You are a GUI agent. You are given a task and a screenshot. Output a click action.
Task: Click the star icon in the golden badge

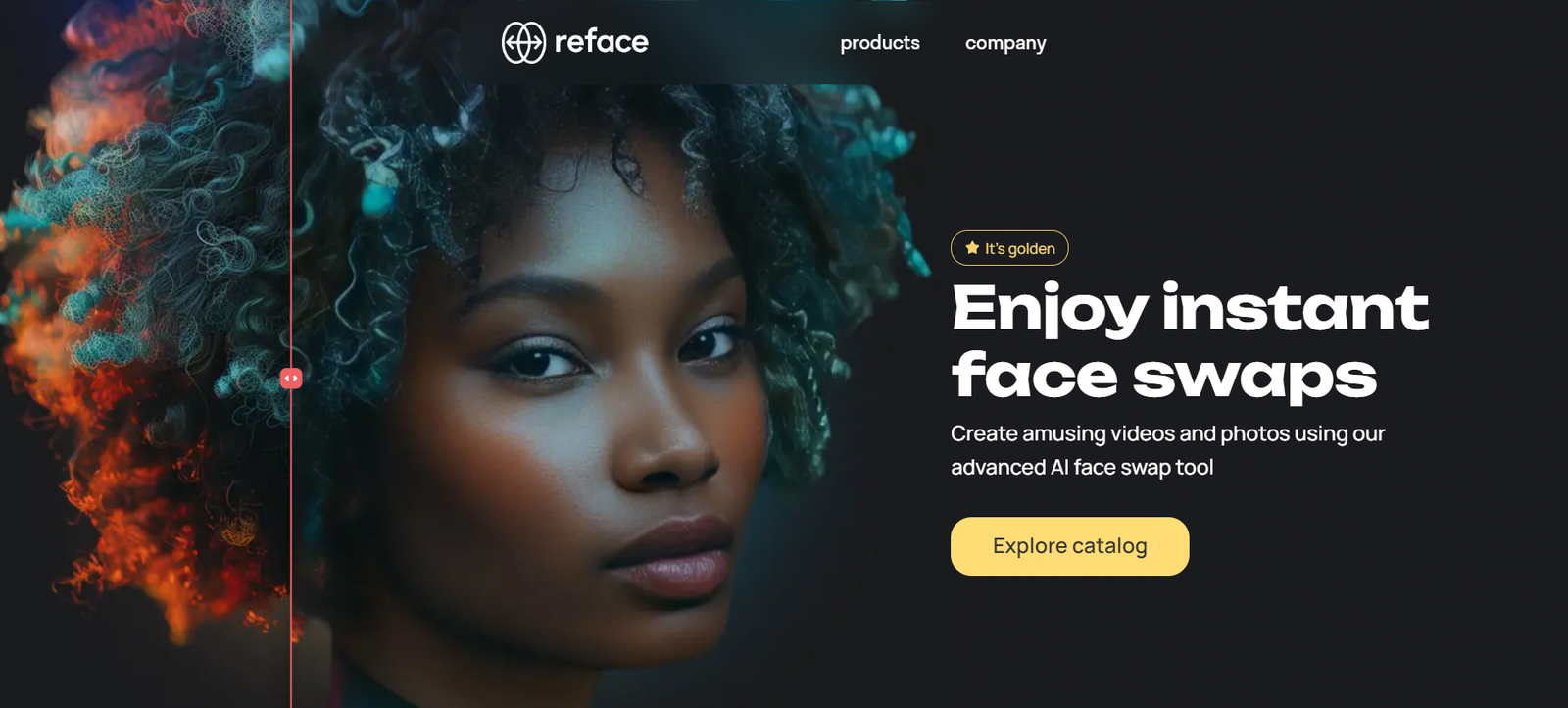(x=972, y=248)
